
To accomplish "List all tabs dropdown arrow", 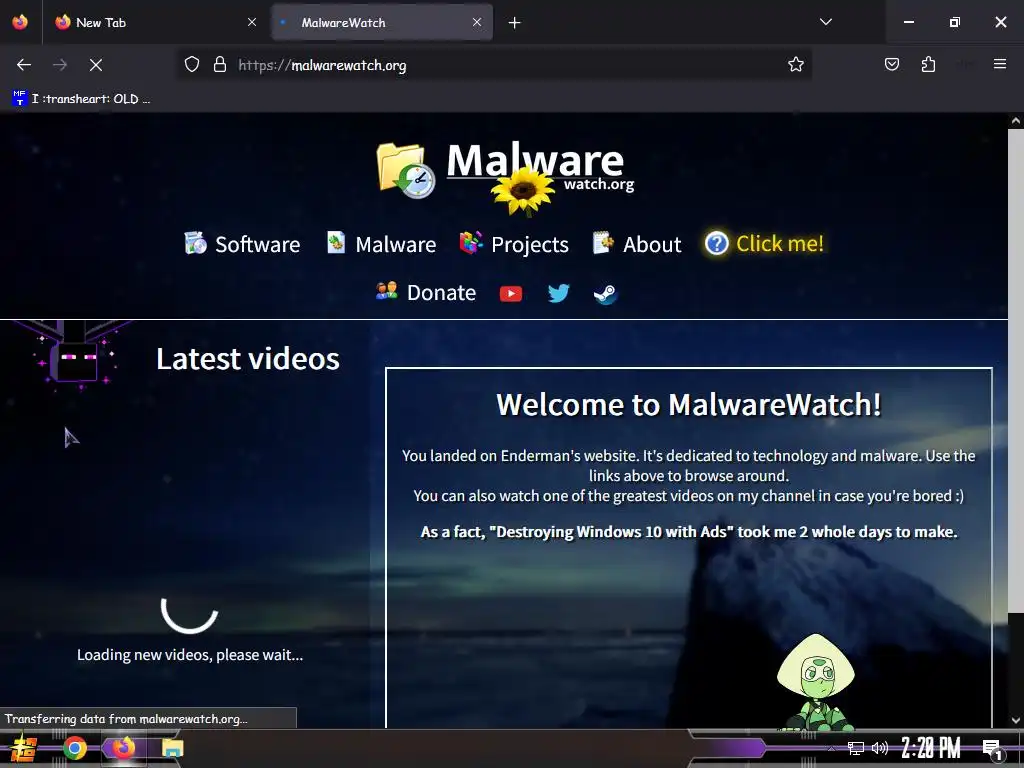I will coord(825,22).
